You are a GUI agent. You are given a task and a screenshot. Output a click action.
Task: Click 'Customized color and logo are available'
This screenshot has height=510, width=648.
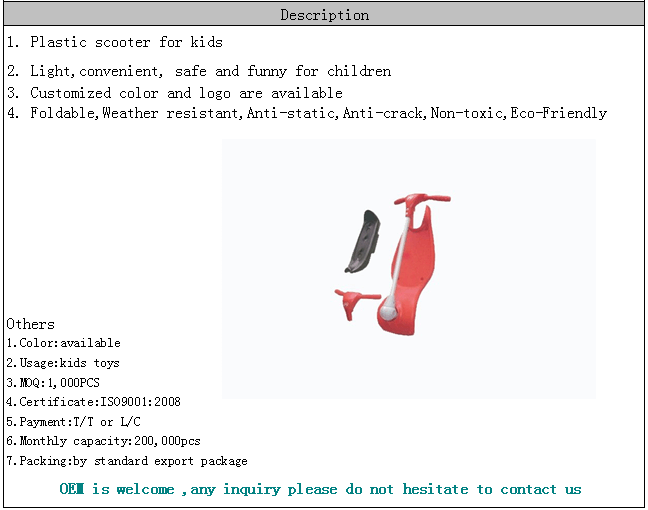[175, 93]
